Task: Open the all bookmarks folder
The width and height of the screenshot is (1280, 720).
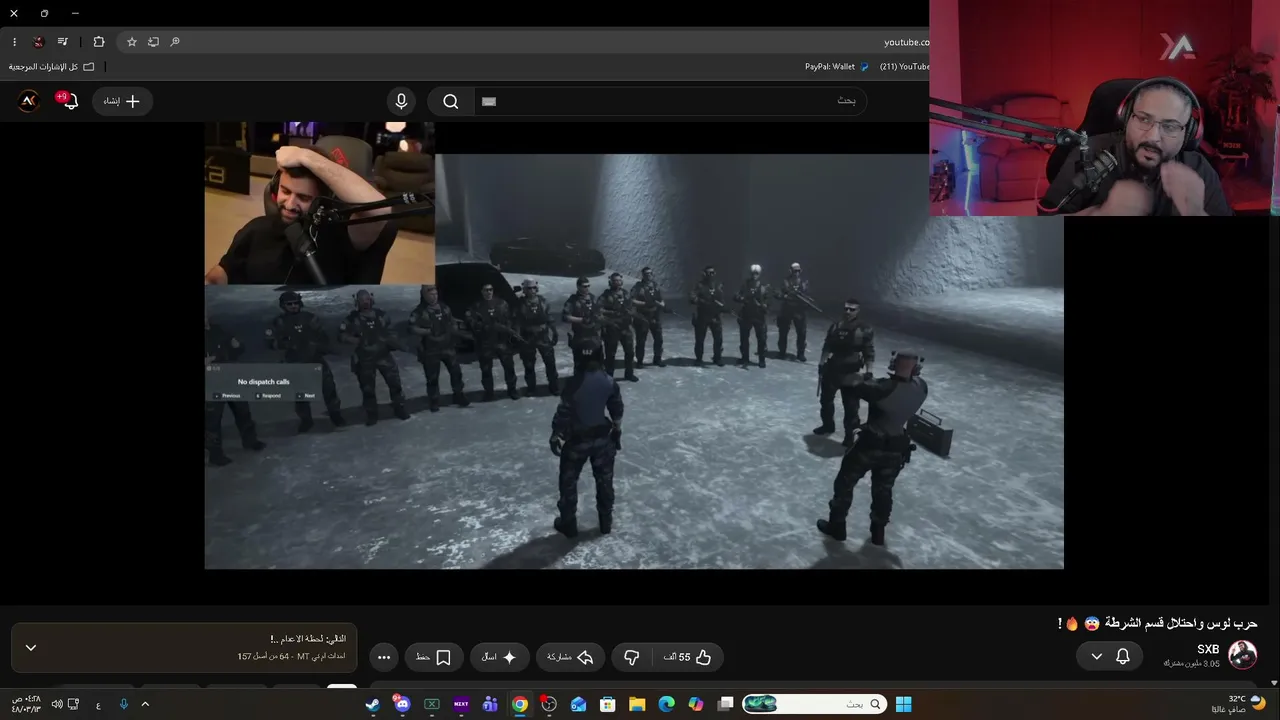Action: (52, 67)
